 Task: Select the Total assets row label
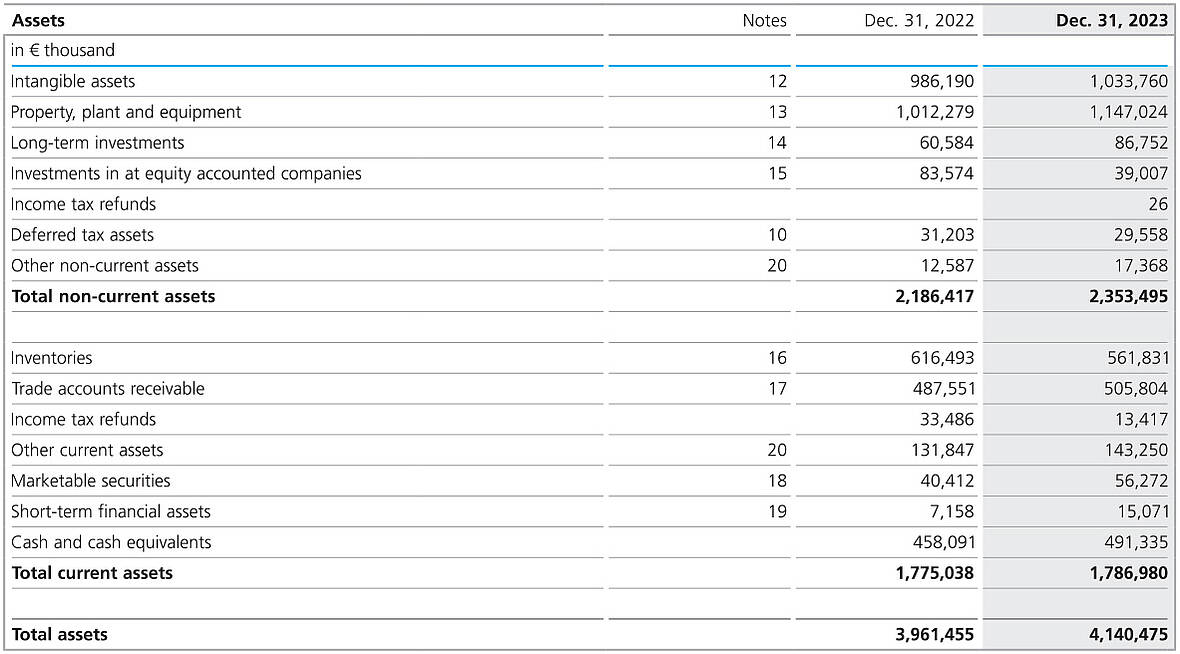60,634
